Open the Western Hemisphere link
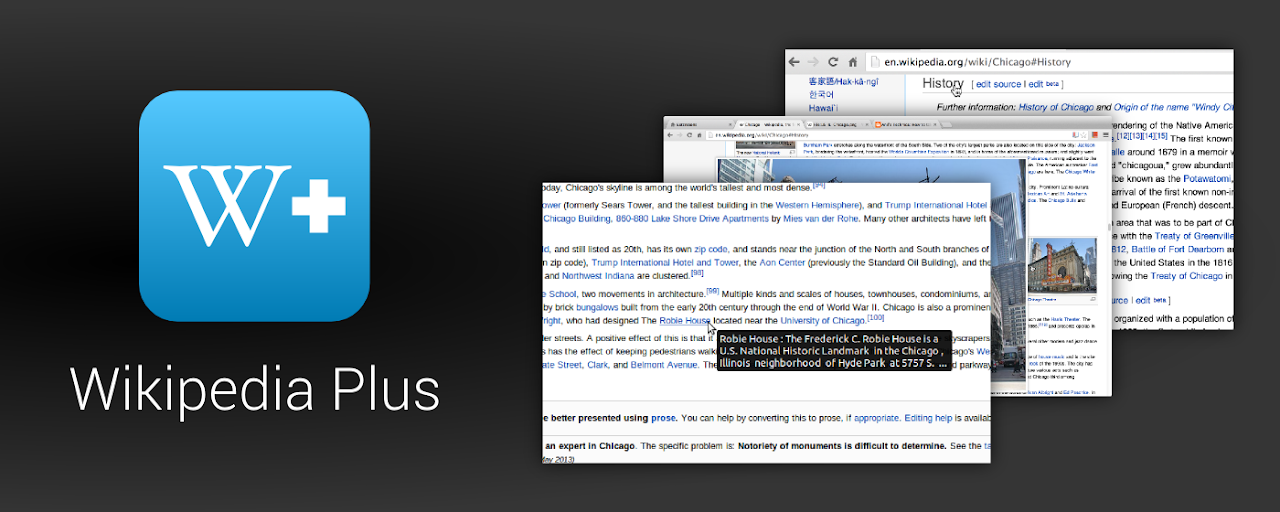Viewport: 1280px width, 512px height. coord(815,205)
